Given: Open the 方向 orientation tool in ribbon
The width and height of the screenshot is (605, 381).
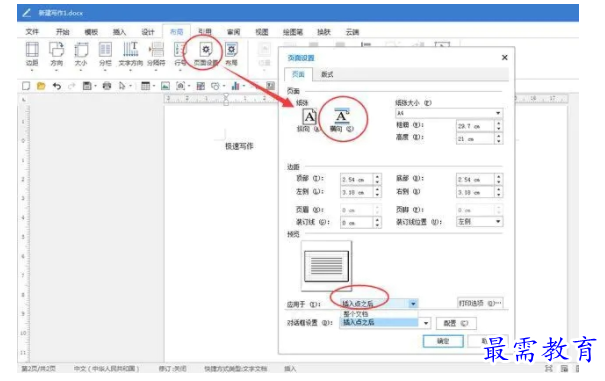Looking at the screenshot, I should pos(56,54).
